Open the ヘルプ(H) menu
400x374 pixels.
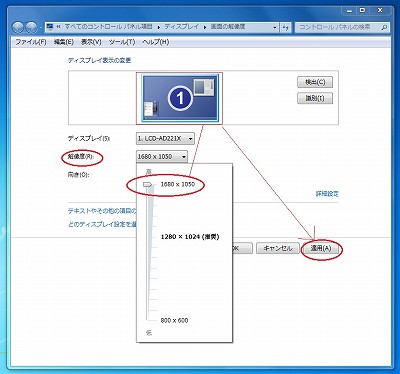click(156, 42)
